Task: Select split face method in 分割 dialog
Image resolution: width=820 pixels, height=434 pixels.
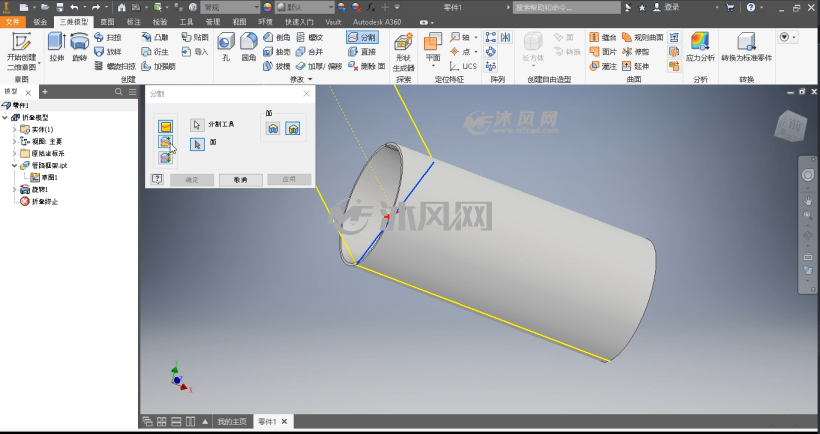Action: click(x=166, y=127)
